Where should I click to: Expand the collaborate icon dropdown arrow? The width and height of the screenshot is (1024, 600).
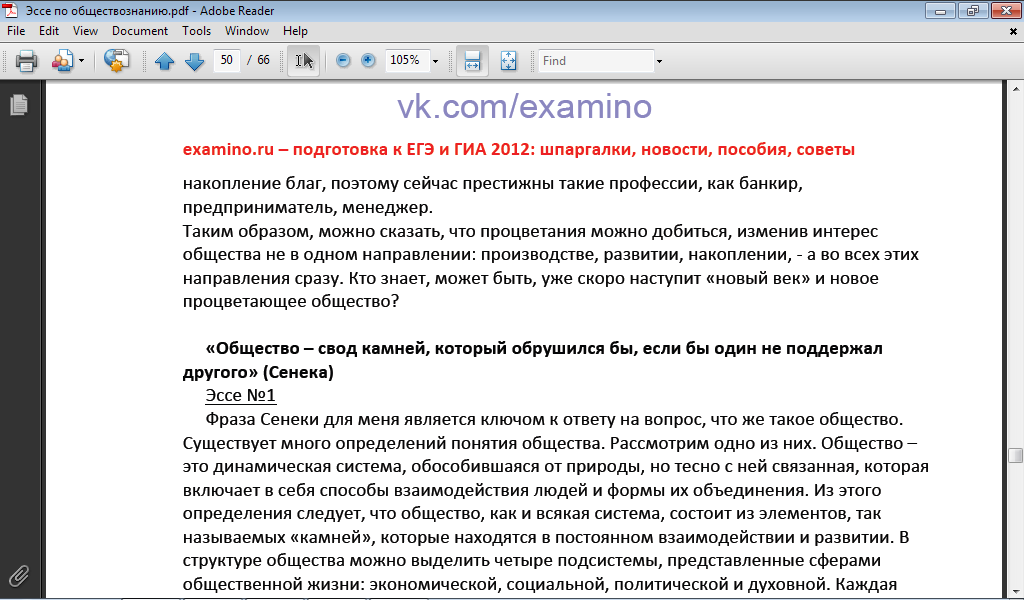click(x=81, y=61)
